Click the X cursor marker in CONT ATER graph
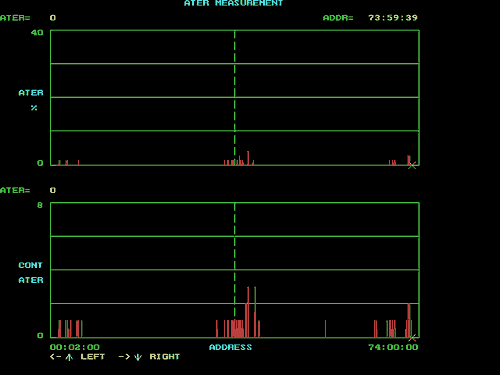Image resolution: width=500 pixels, height=375 pixels. [412, 338]
